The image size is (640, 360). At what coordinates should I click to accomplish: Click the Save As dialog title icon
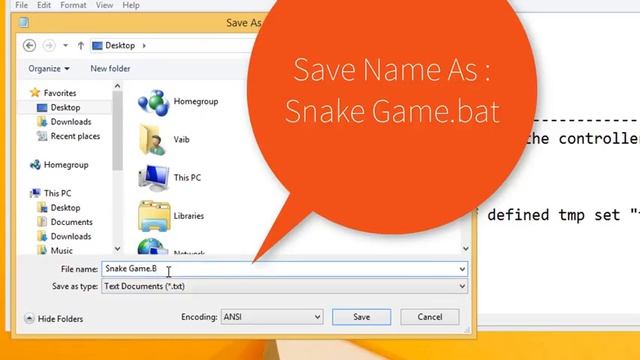pyautogui.click(x=24, y=22)
